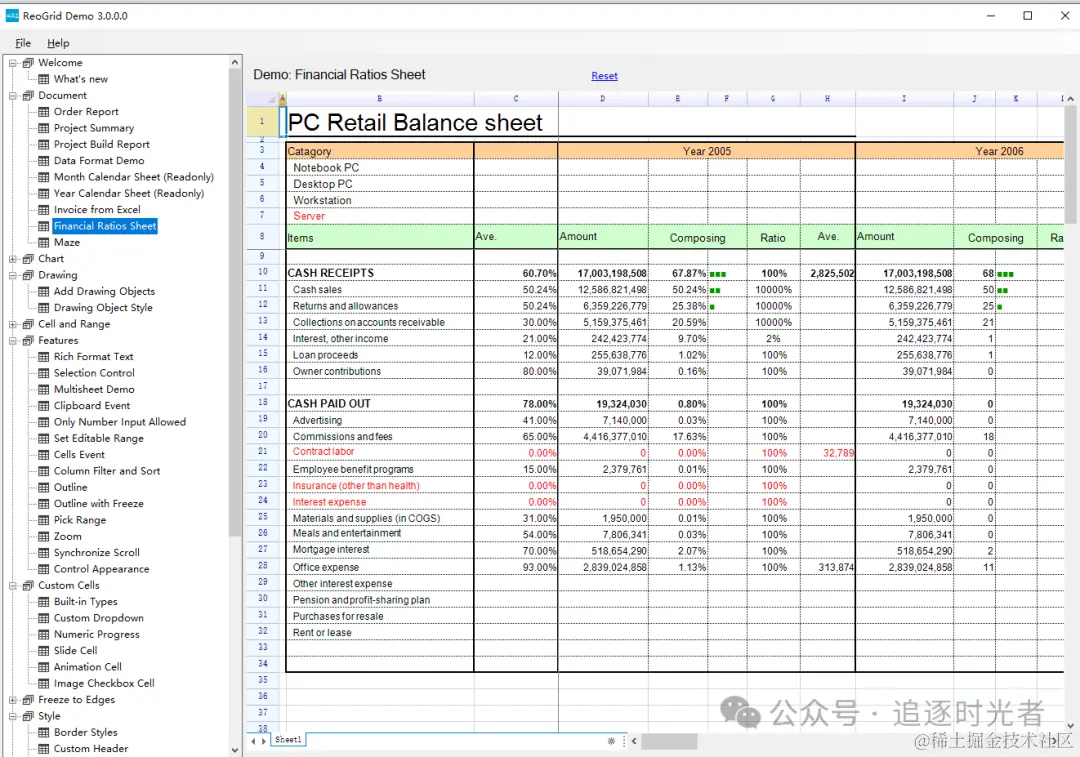
Task: Click the sheet icon beside Project Summary
Action: coord(43,128)
